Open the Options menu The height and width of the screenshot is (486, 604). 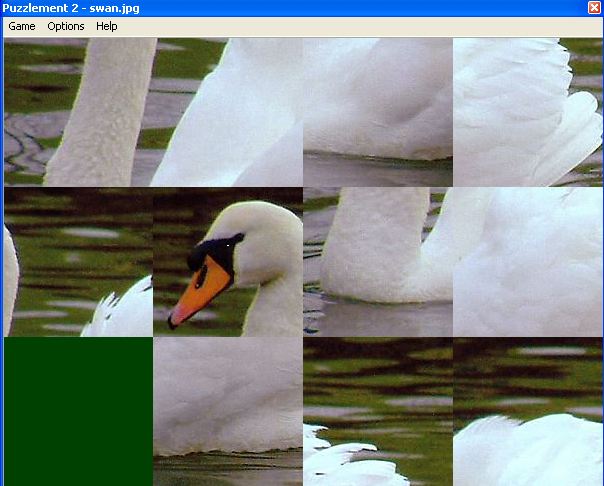66,26
